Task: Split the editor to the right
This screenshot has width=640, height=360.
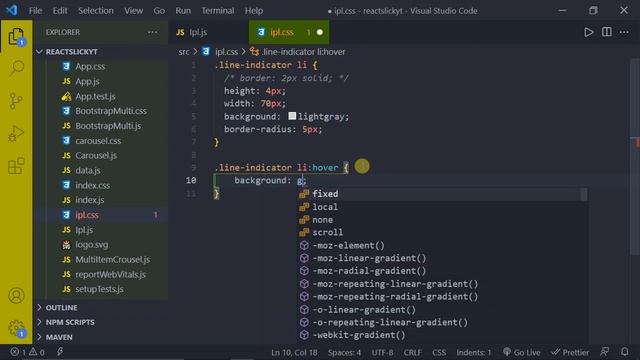Action: pos(607,32)
